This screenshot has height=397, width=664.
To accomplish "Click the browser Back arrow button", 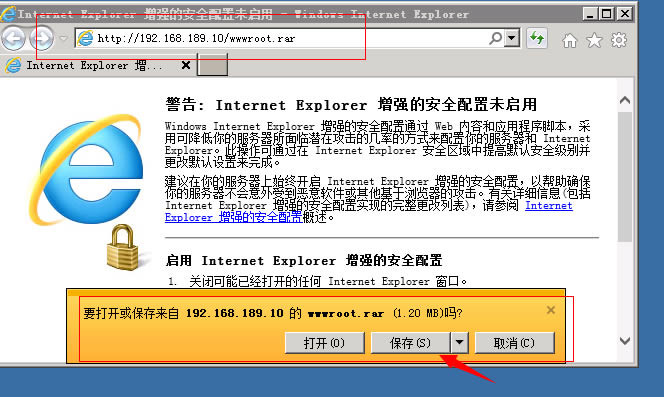I will 14,39.
